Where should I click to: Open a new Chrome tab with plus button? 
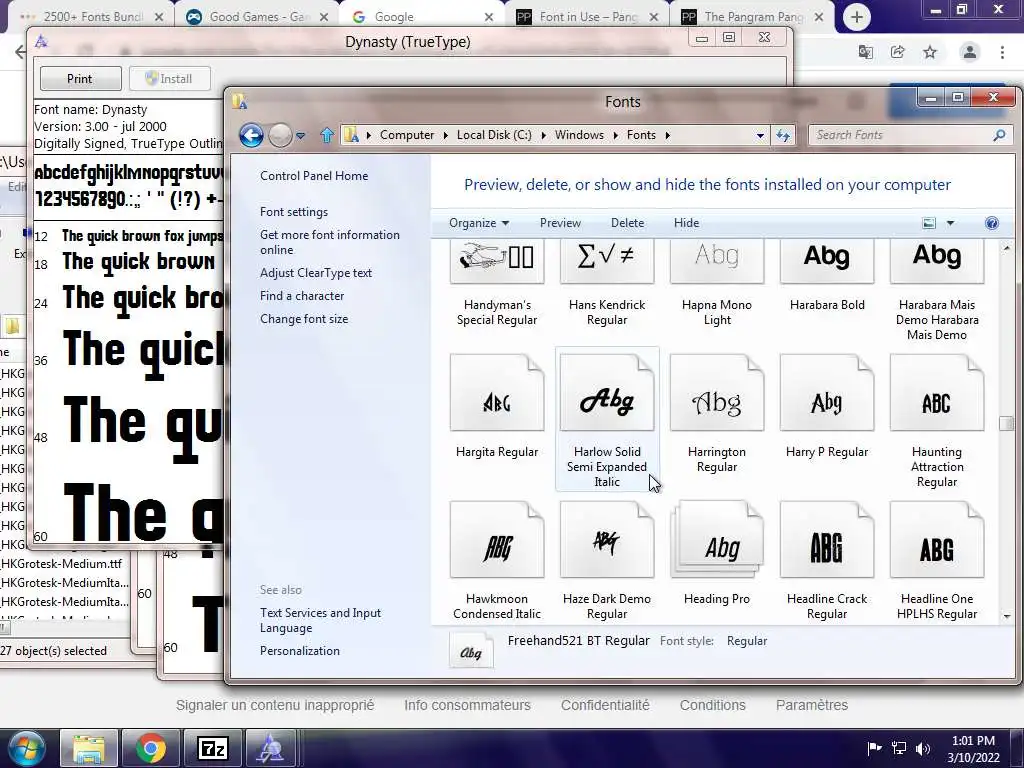[x=857, y=17]
